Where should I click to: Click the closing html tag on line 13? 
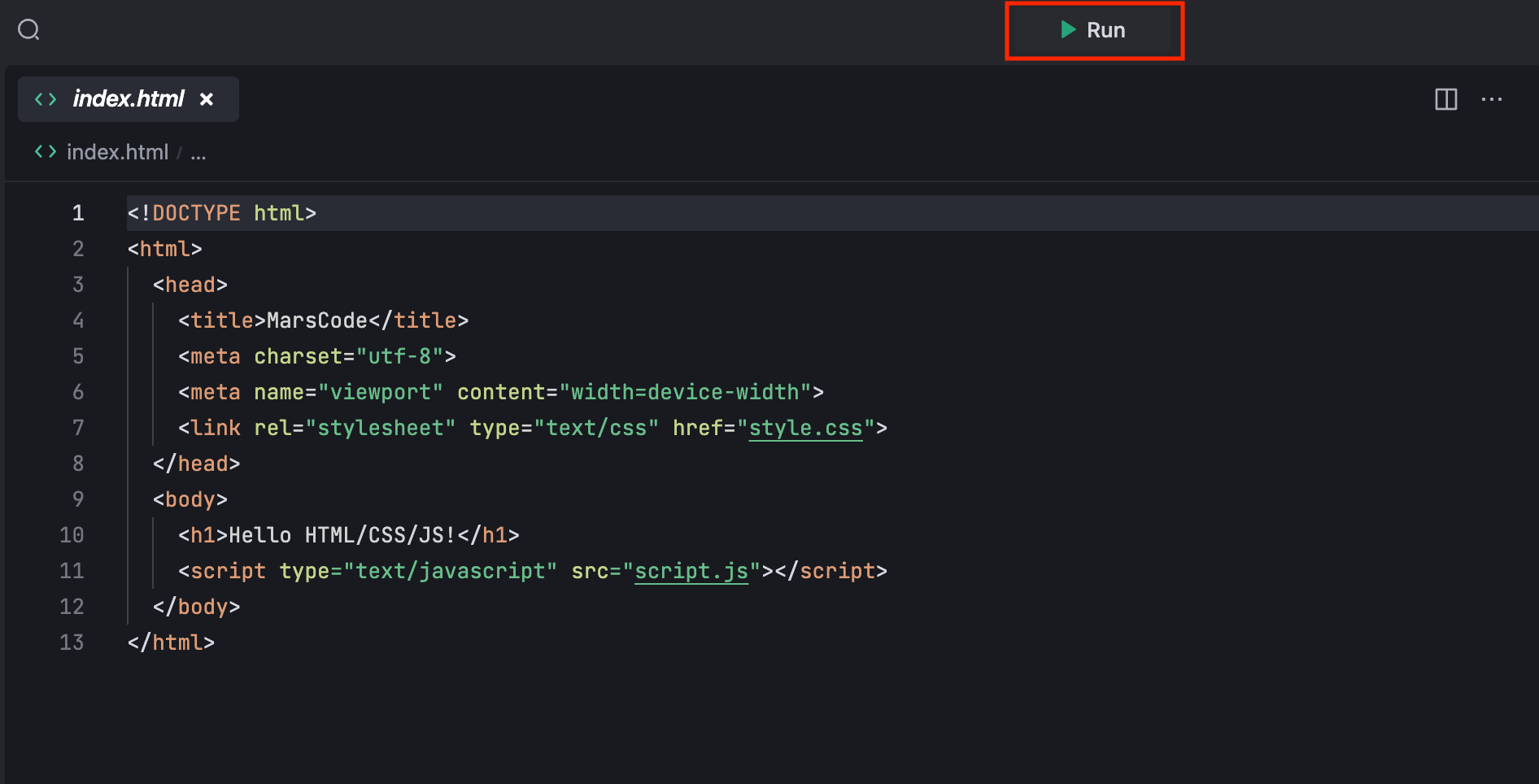[171, 642]
